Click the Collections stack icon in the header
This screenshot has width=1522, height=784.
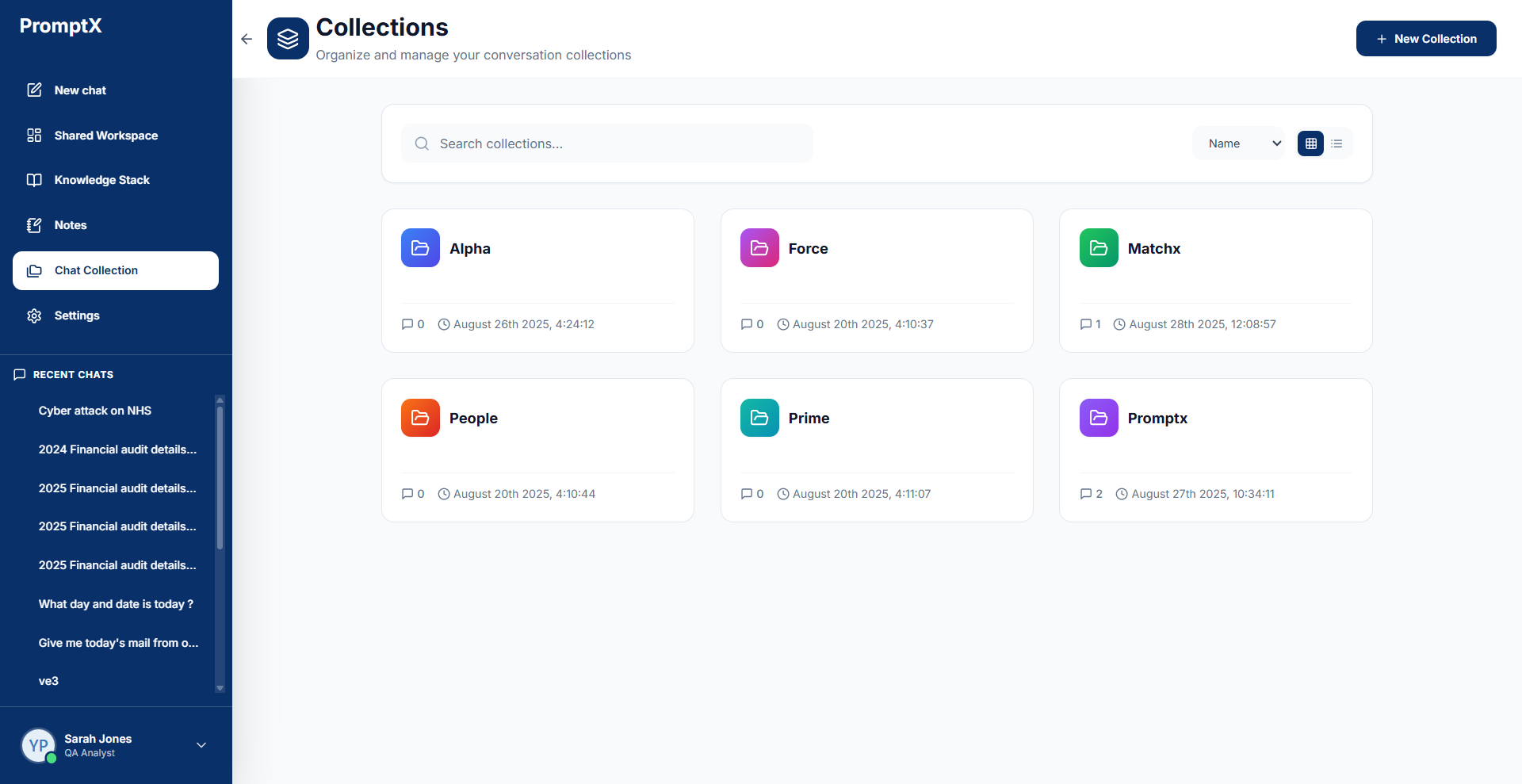pyautogui.click(x=288, y=37)
